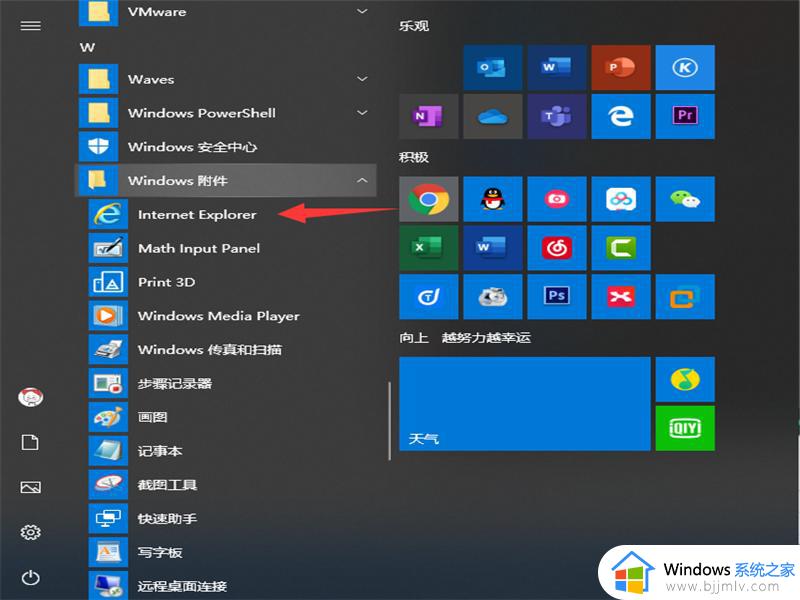The image size is (800, 600).
Task: Click the Power button
Action: click(x=31, y=578)
